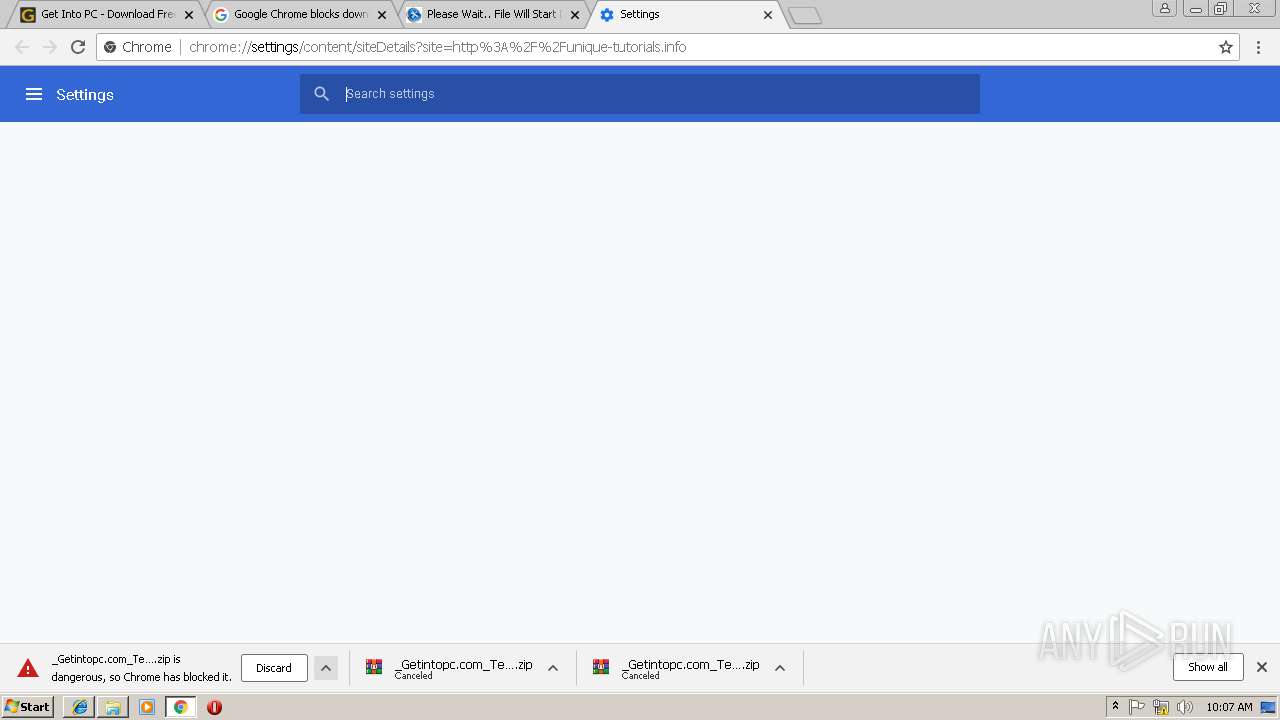Viewport: 1280px width, 720px height.
Task: Open menu for first canceled zip download
Action: click(x=553, y=668)
